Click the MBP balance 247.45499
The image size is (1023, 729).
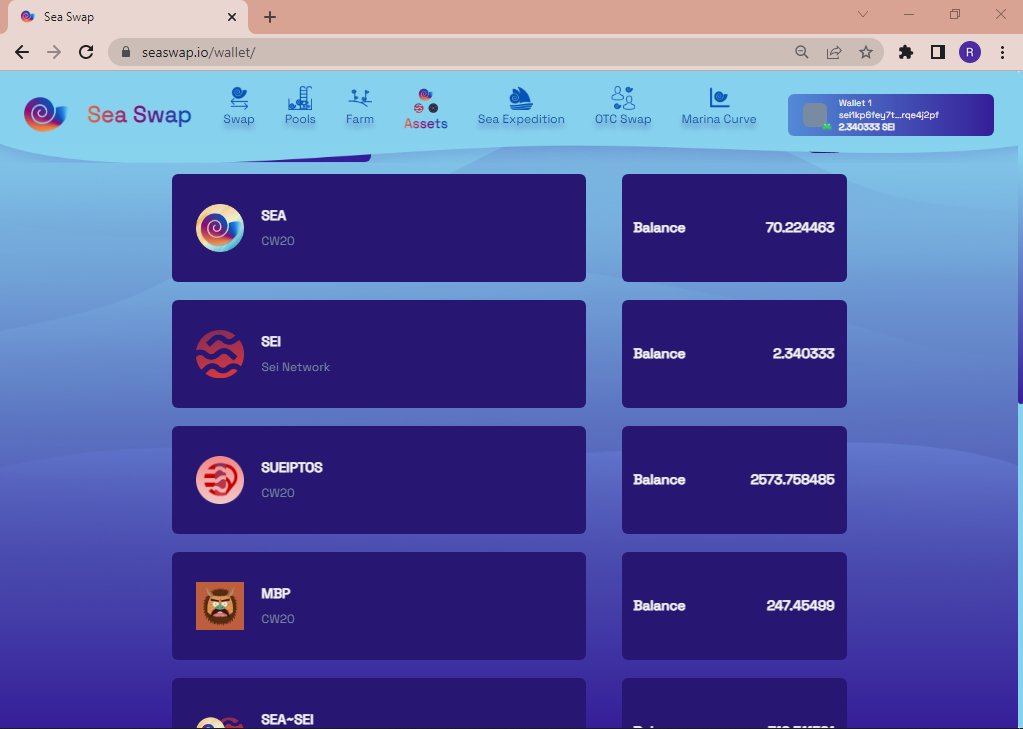pyautogui.click(x=801, y=606)
